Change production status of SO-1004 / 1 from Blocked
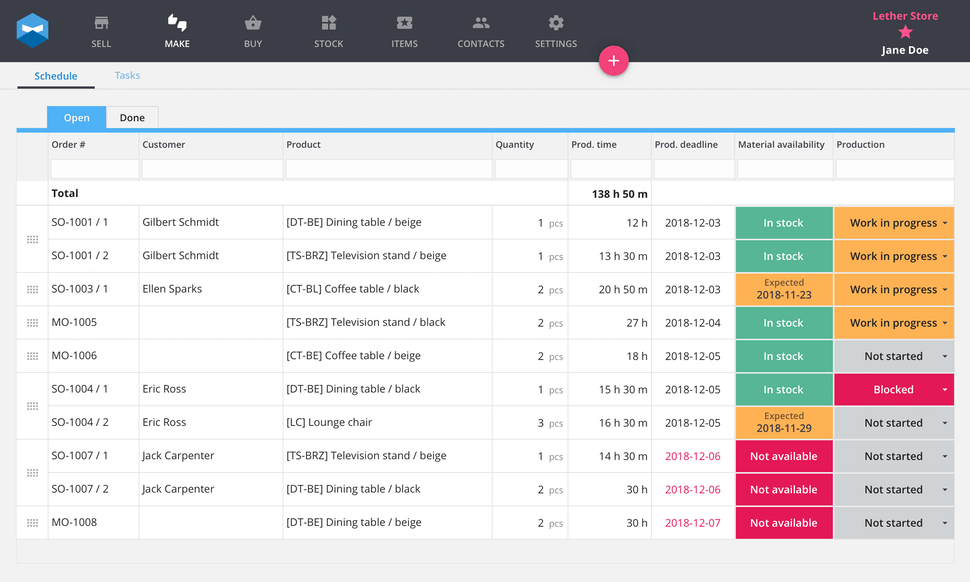Screen dimensions: 970x582 [893, 389]
